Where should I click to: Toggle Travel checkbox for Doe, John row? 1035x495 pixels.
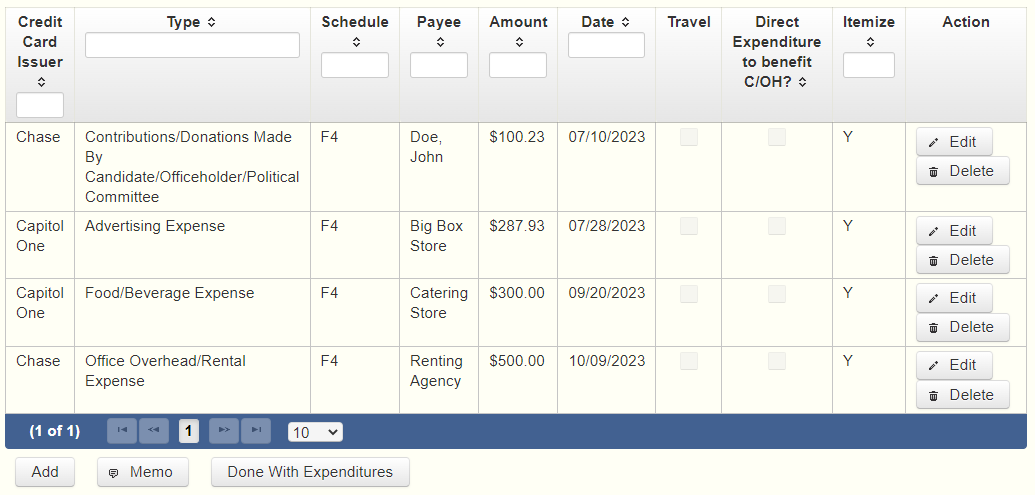click(x=689, y=138)
